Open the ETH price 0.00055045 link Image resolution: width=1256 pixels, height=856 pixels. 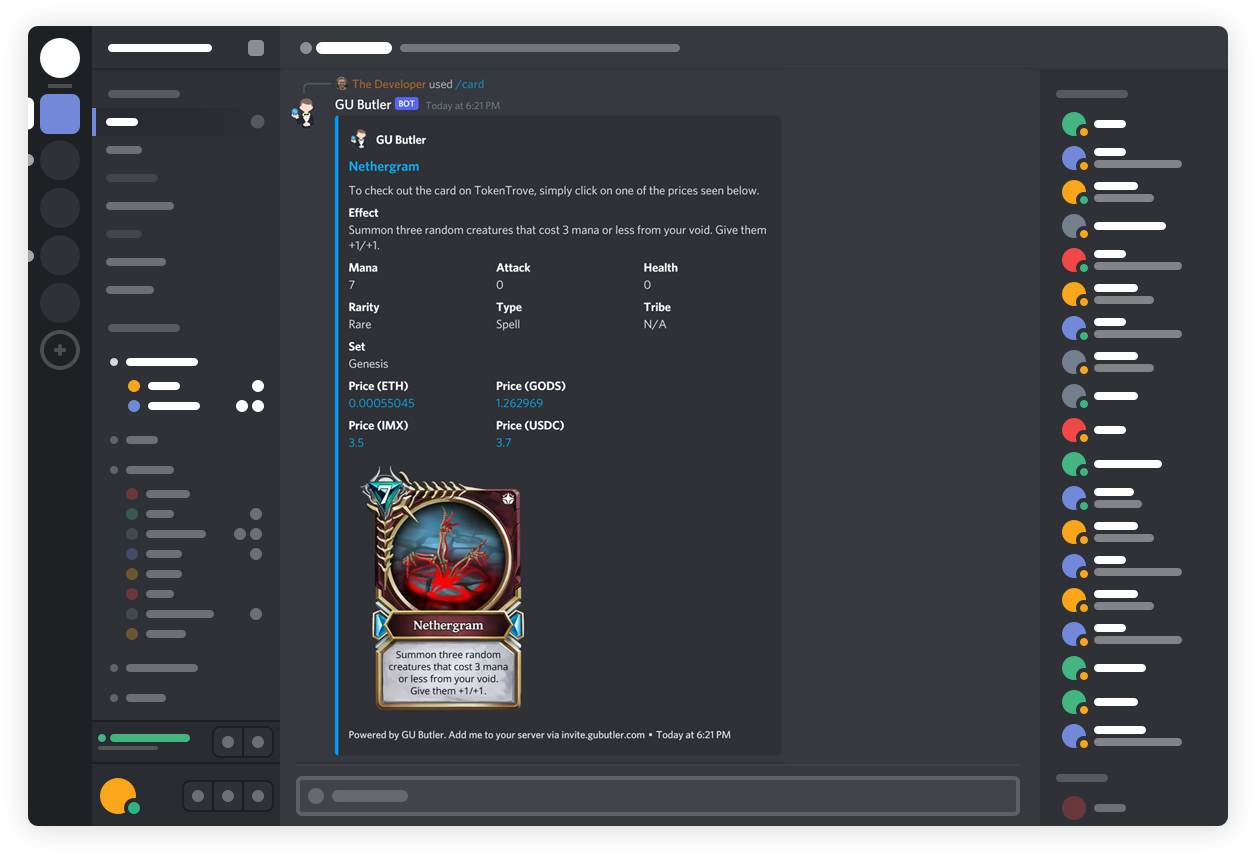coord(382,403)
